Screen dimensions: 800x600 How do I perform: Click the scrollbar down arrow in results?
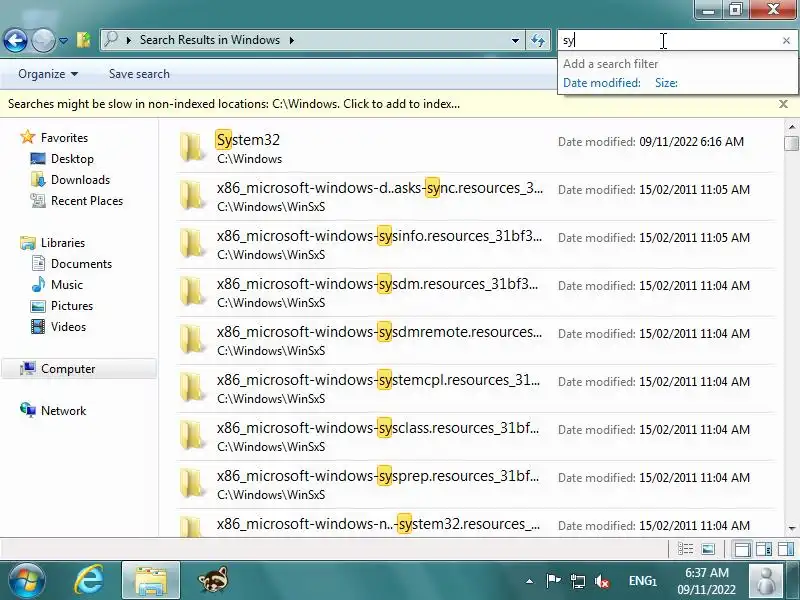click(x=792, y=529)
